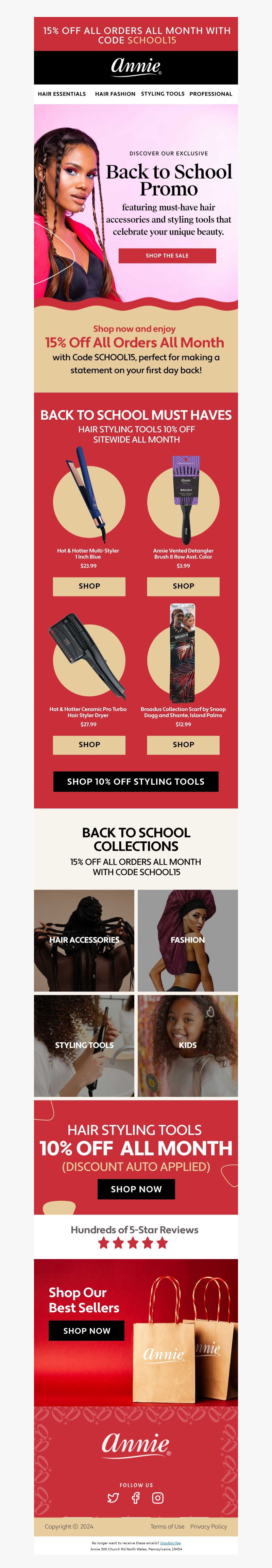Select Styling Tools in the navigation bar
Screen dimensions: 272x1568
click(x=162, y=94)
